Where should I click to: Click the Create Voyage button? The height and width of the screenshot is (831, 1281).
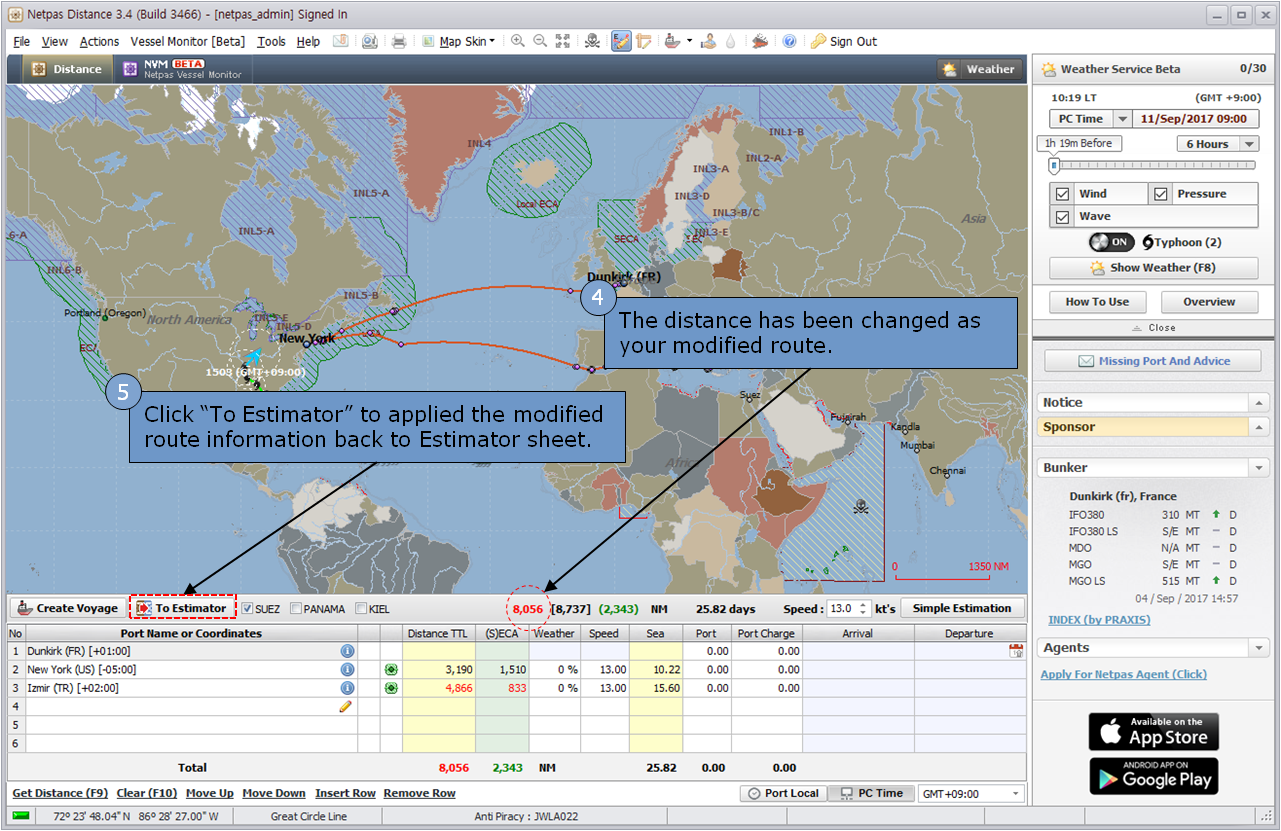pyautogui.click(x=67, y=608)
